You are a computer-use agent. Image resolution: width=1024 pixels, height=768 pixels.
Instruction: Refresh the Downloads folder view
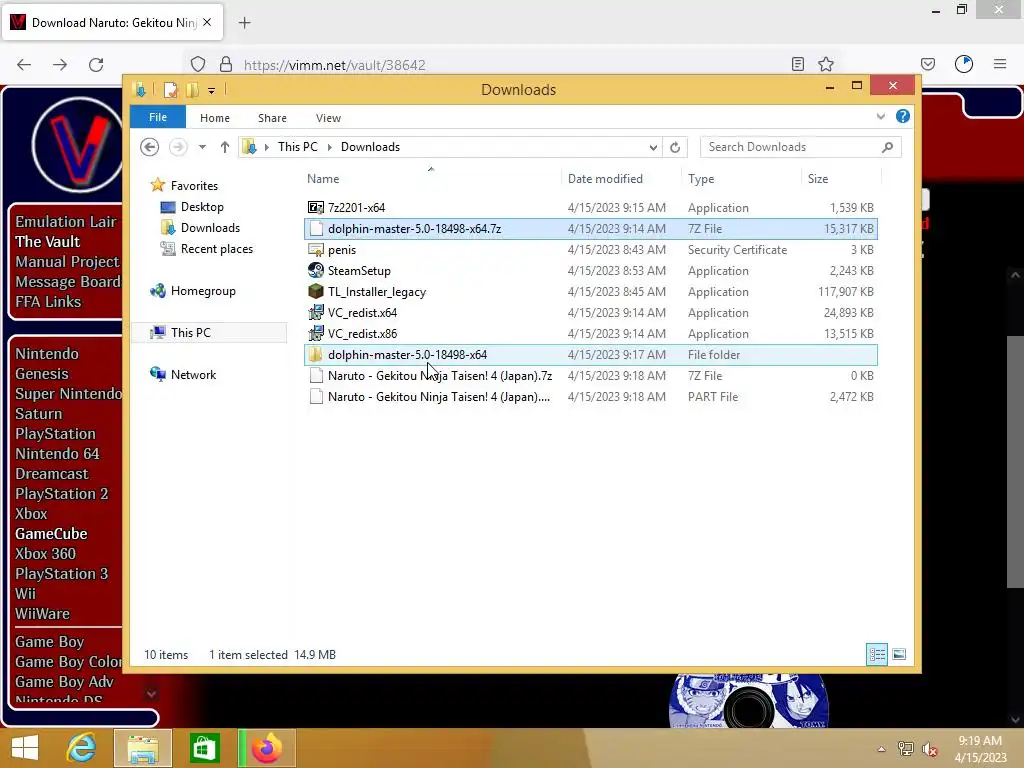click(x=675, y=147)
